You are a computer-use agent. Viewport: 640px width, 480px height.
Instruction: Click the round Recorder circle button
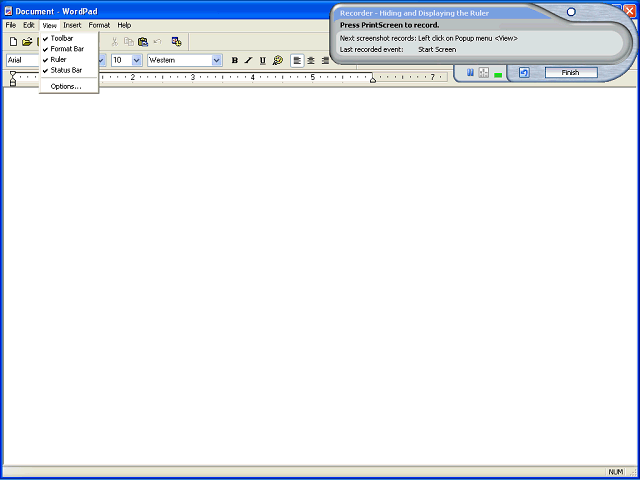tap(571, 12)
